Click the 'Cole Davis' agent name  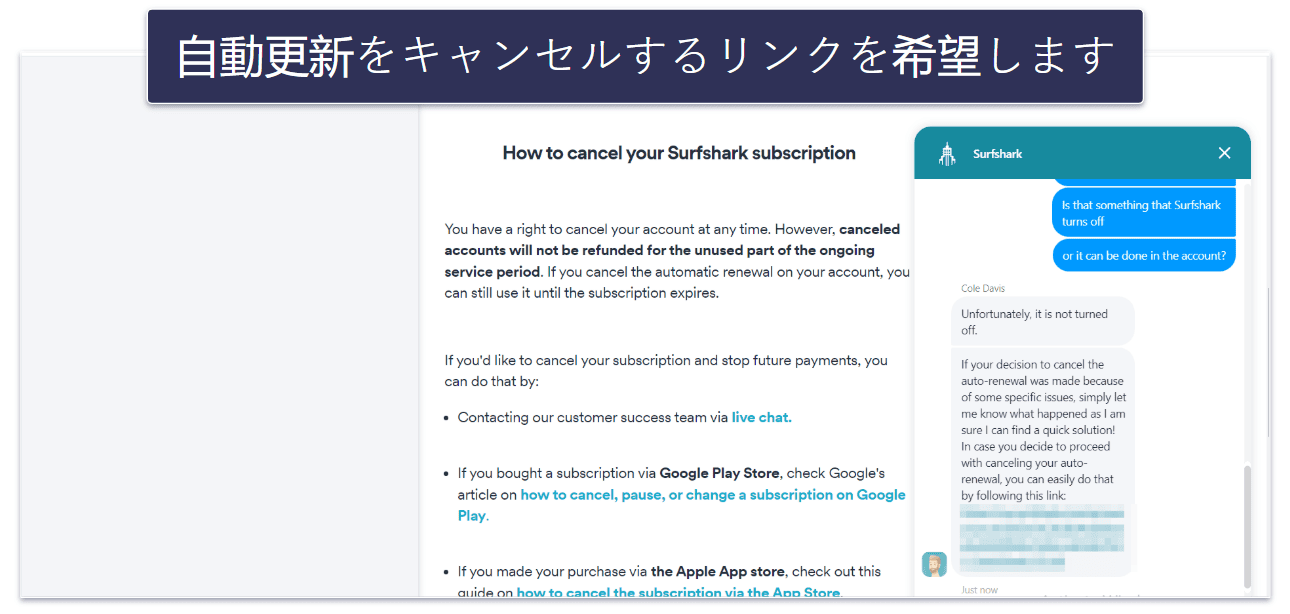click(x=984, y=288)
